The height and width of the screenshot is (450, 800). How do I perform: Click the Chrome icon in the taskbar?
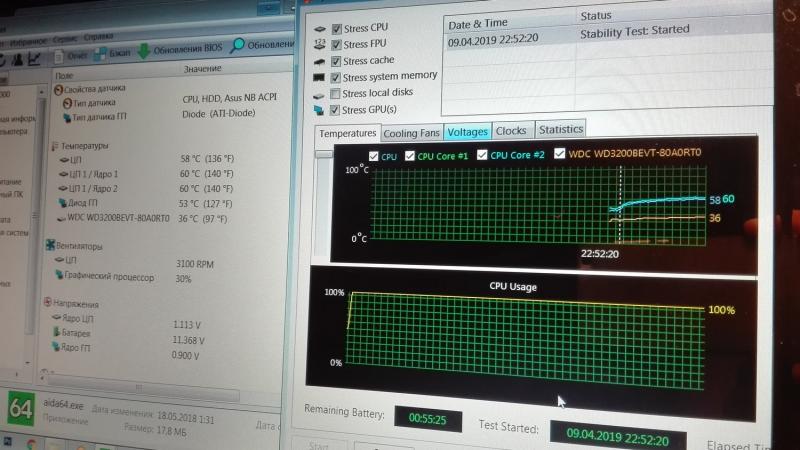pyautogui.click(x=32, y=444)
